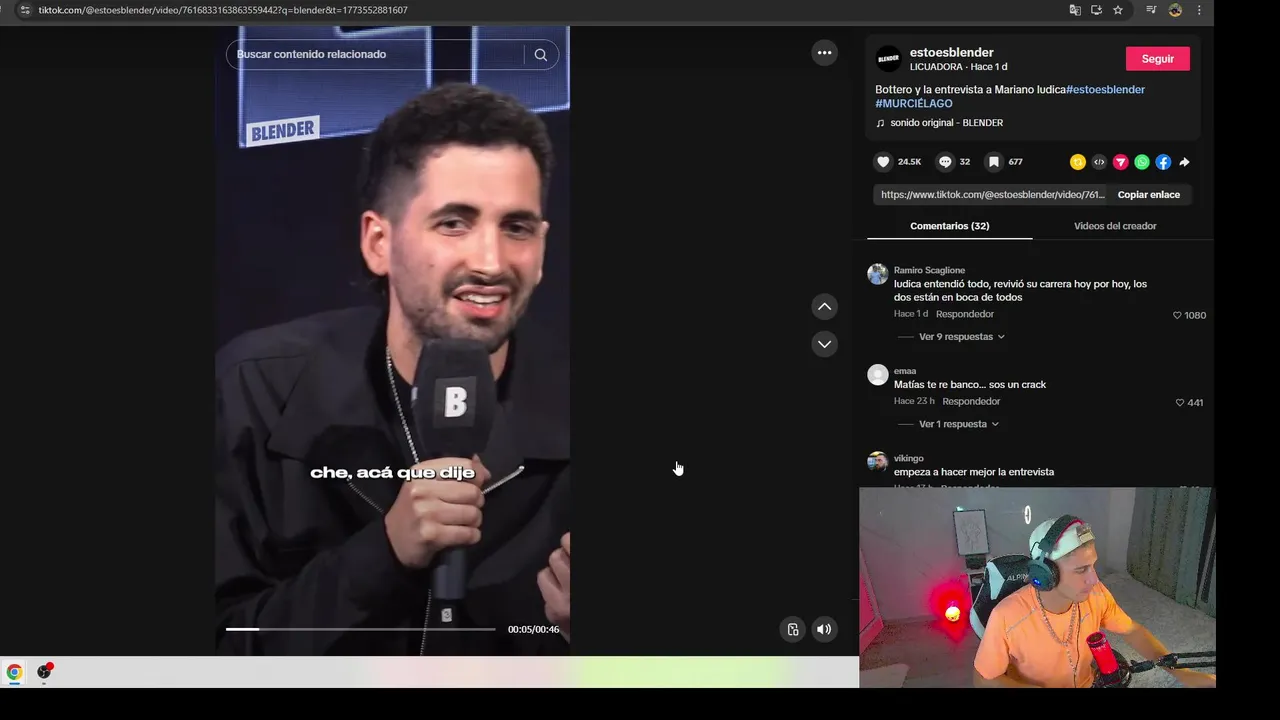Click the video link URL field
1280x720 pixels.
[992, 195]
